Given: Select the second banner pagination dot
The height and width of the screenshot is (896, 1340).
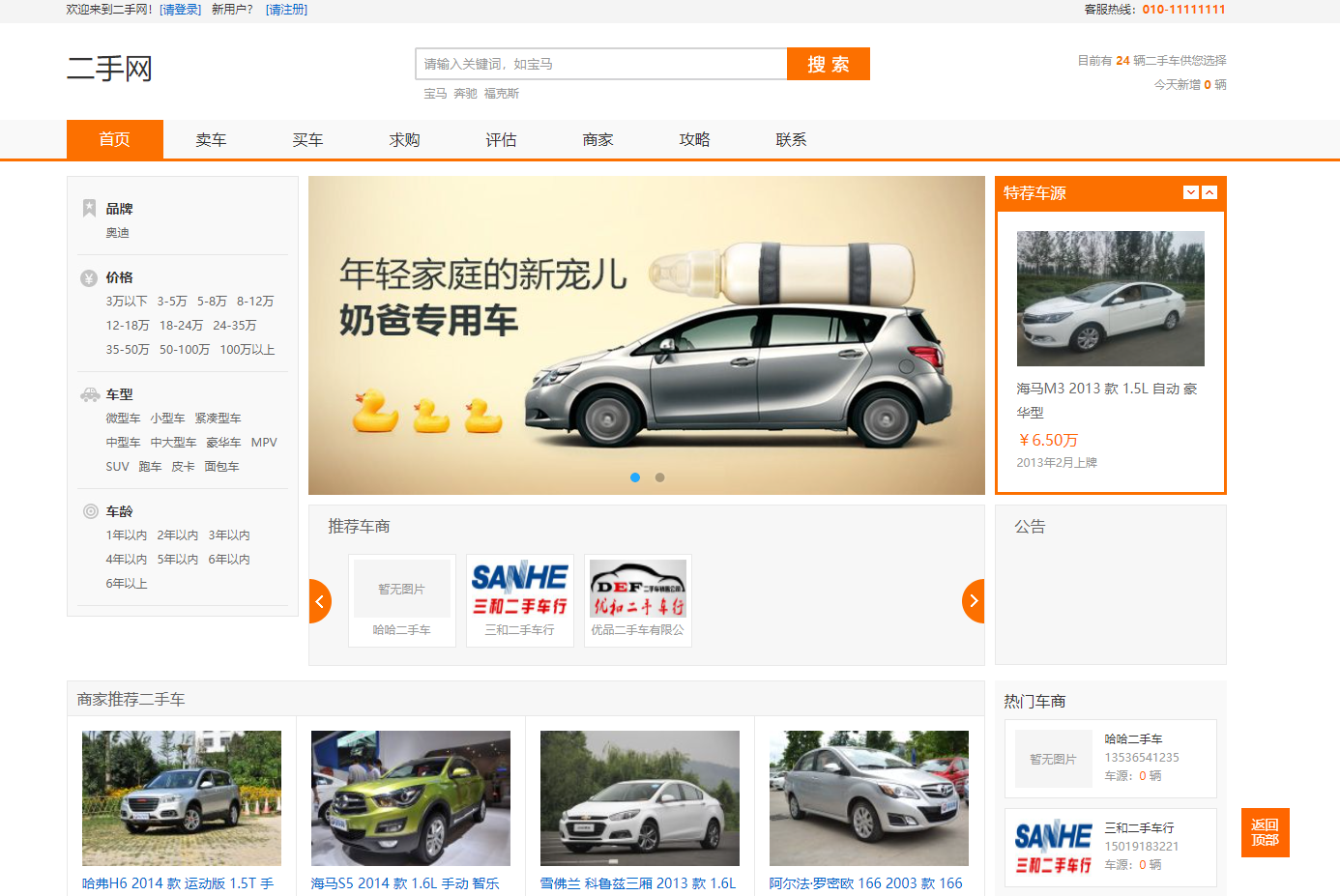Looking at the screenshot, I should tap(658, 477).
